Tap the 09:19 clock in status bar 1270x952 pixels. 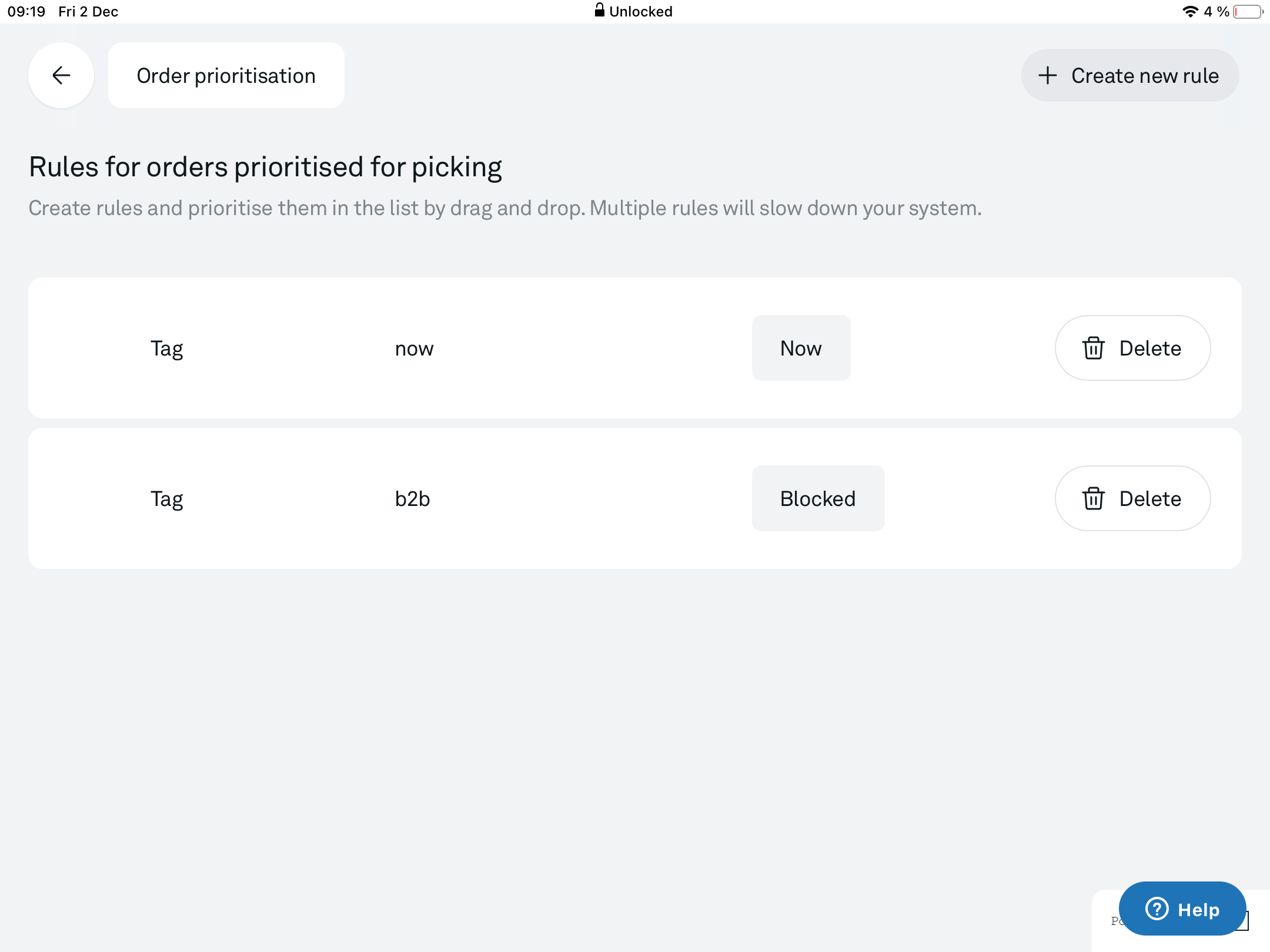coord(26,11)
